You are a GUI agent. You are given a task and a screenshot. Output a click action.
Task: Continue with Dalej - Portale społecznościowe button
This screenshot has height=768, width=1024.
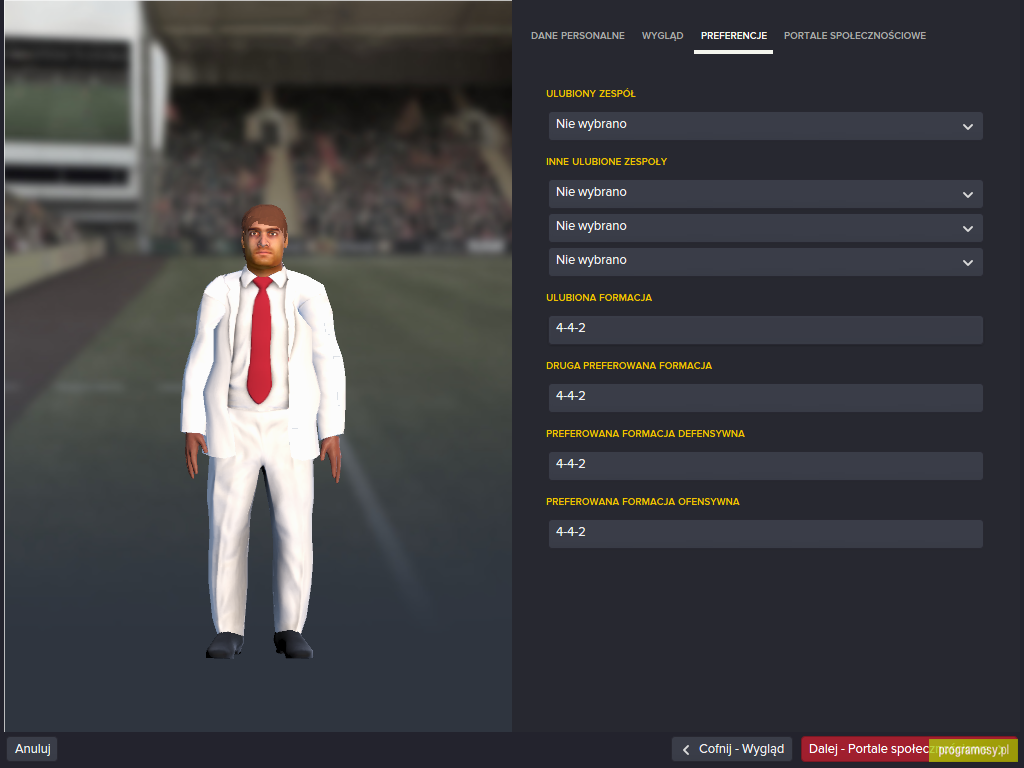908,749
